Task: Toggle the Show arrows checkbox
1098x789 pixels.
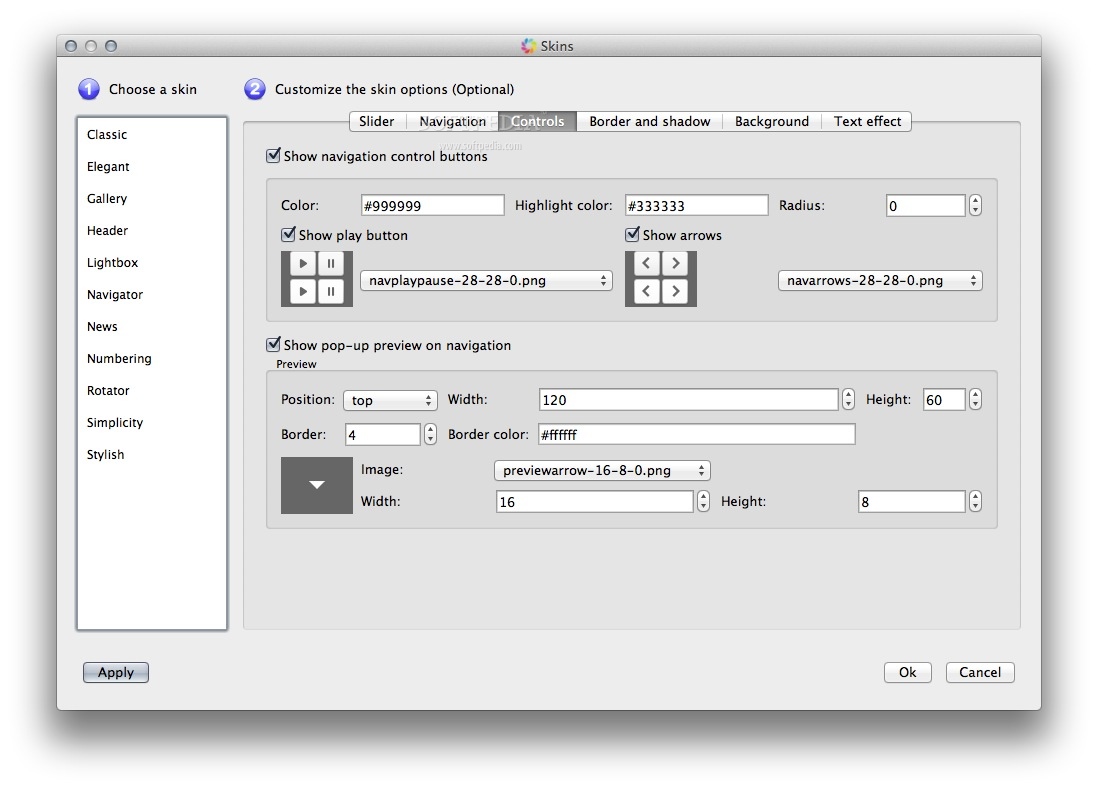Action: (632, 235)
